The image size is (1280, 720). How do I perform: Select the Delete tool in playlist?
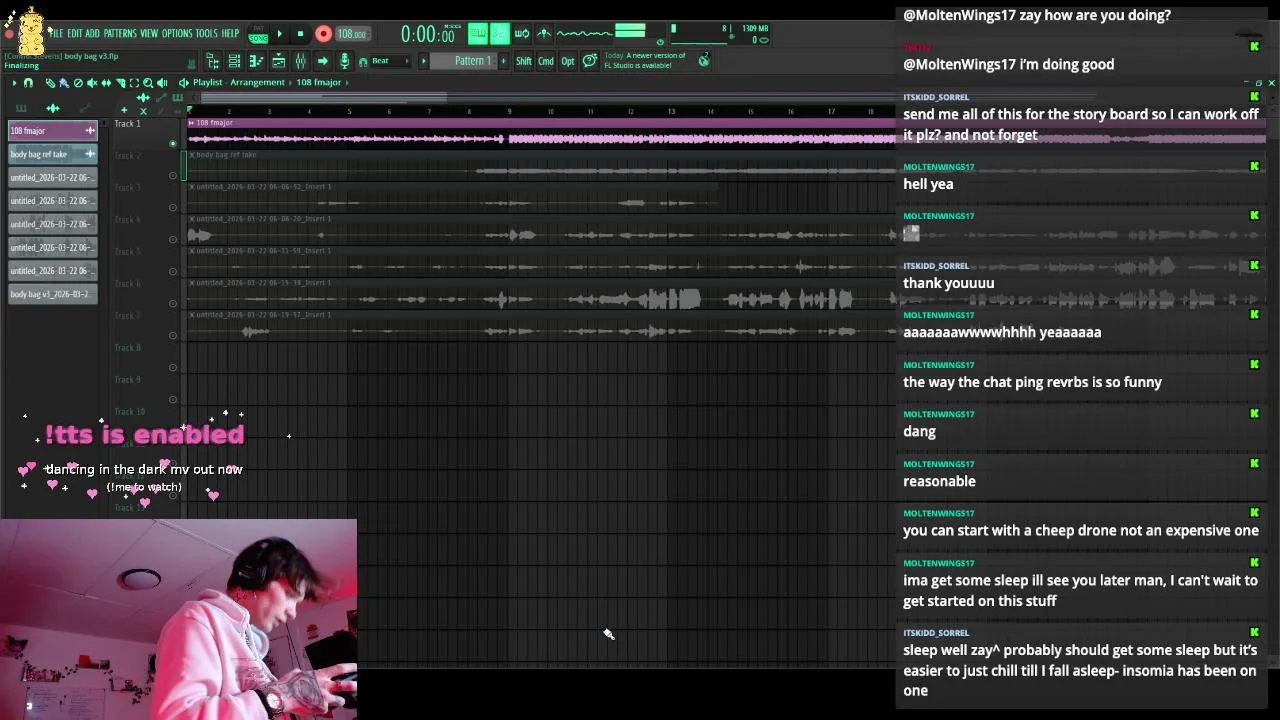coord(78,83)
